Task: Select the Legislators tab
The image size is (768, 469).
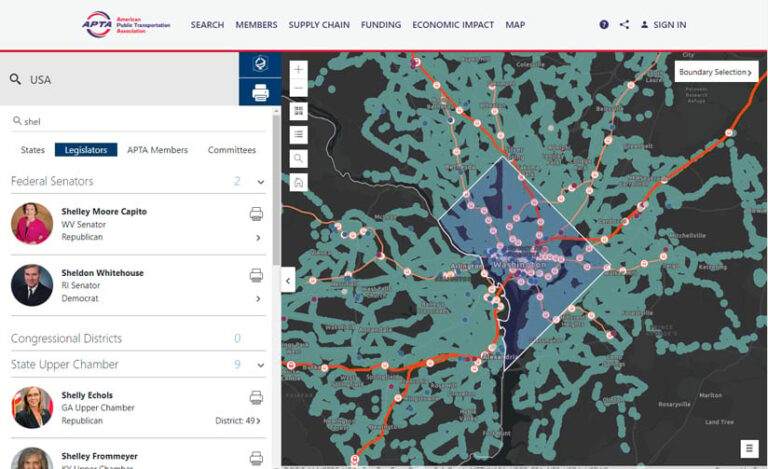Action: coord(86,150)
